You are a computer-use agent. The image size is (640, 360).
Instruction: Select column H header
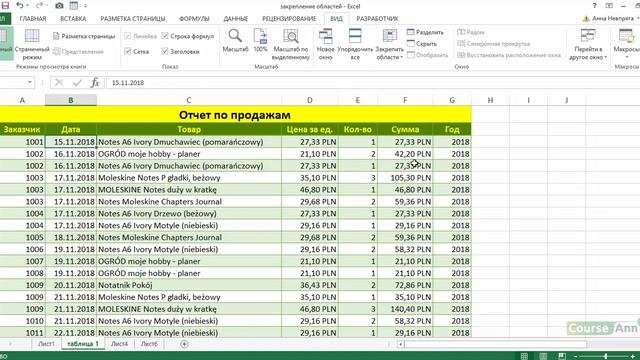pos(490,100)
